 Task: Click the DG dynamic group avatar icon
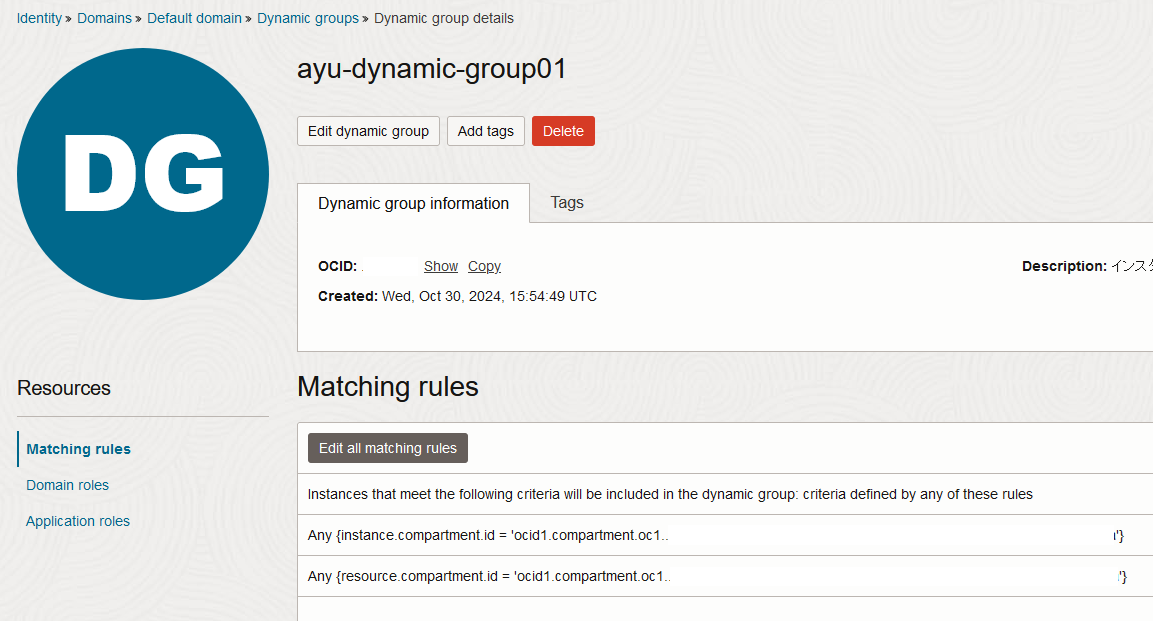(142, 173)
